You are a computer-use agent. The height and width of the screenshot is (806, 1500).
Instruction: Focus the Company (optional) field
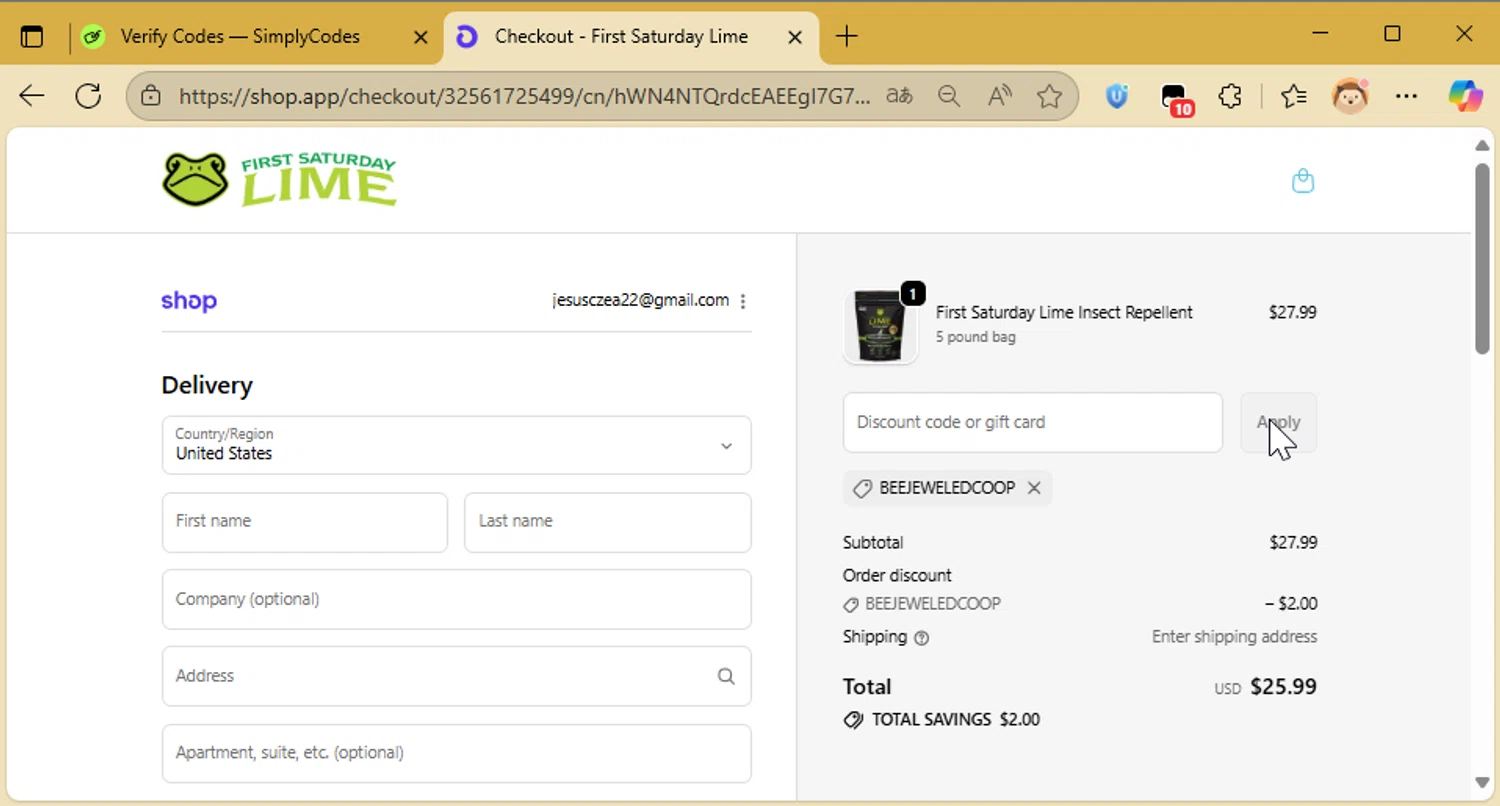click(457, 599)
